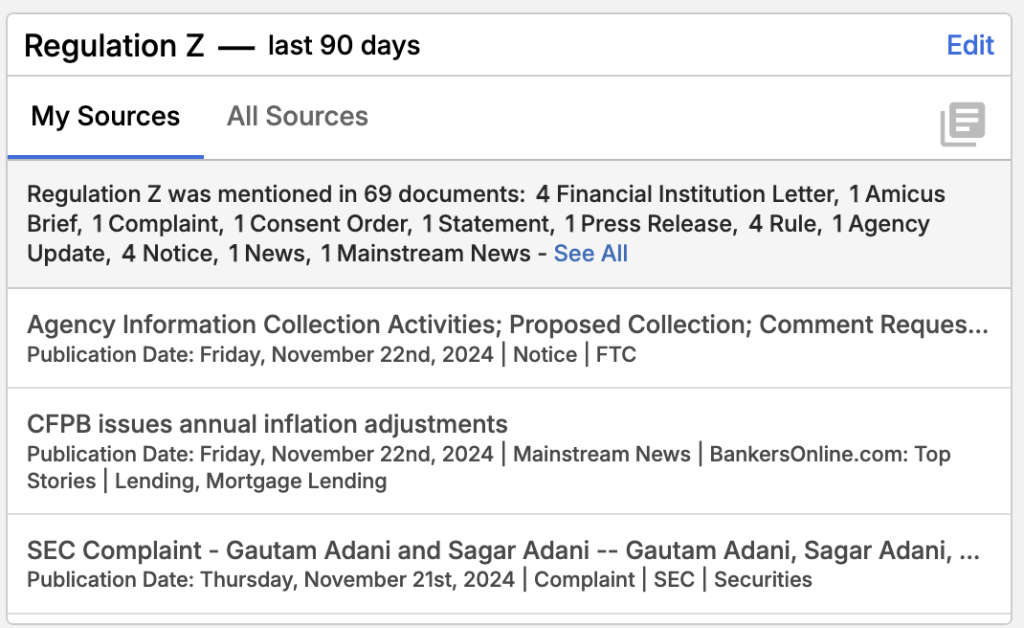This screenshot has width=1024, height=628.
Task: Open Edit for Regulation Z widget
Action: point(970,45)
